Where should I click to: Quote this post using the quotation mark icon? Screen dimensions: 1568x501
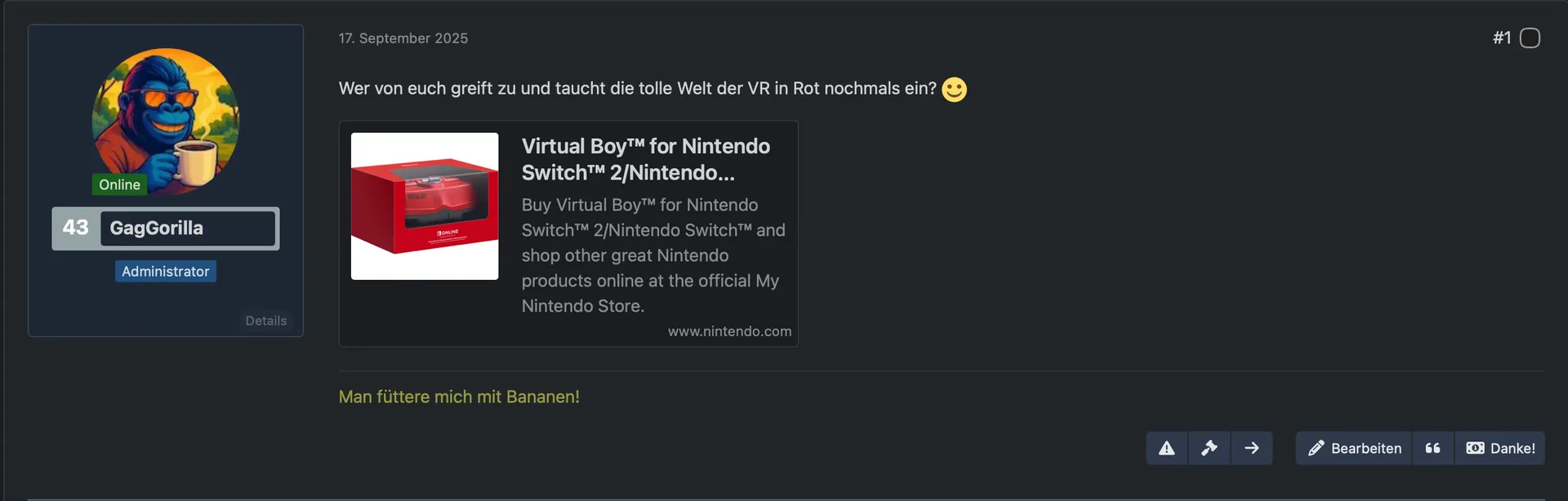click(1432, 448)
